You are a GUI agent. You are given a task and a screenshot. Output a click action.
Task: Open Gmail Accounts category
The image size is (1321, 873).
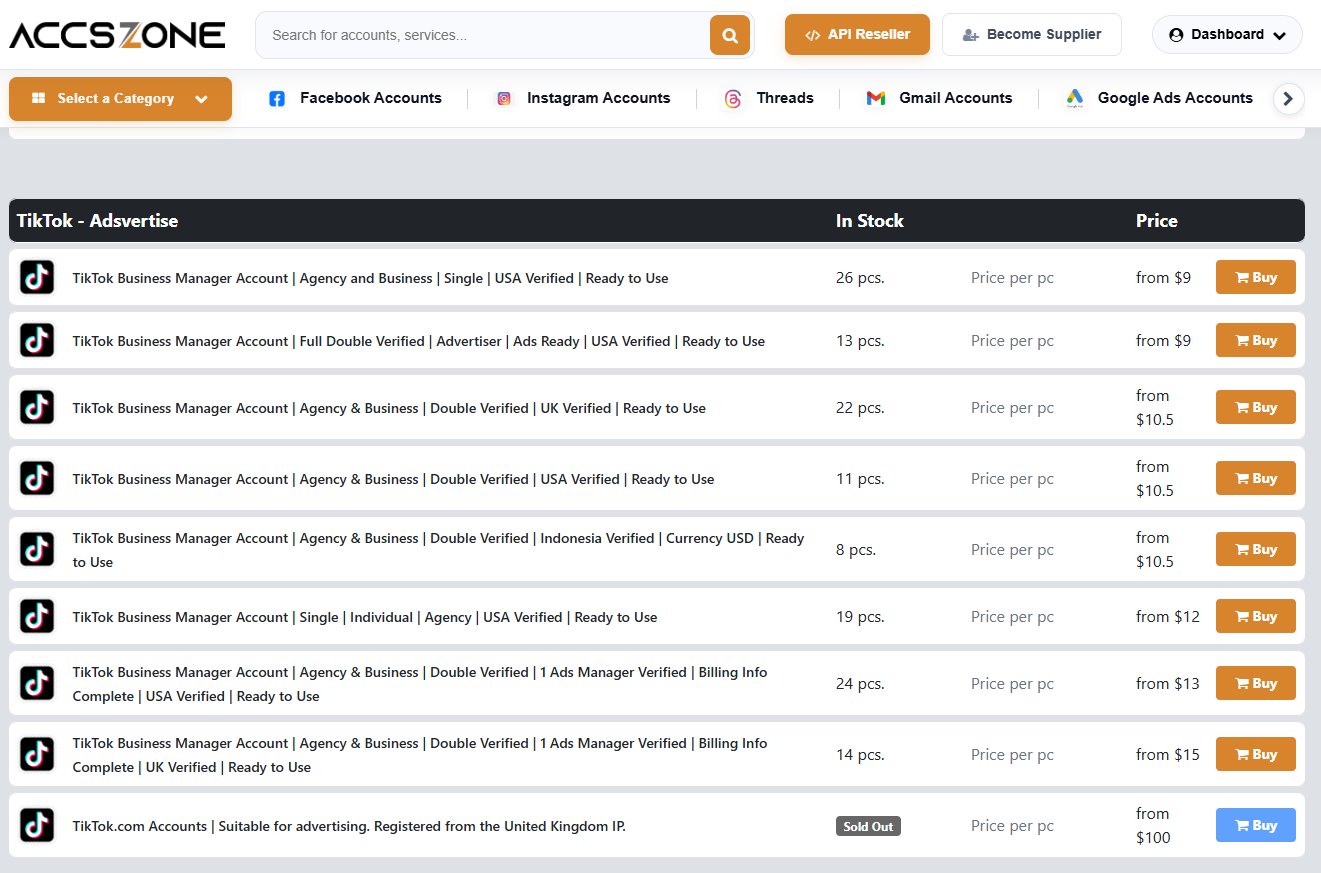(x=955, y=98)
